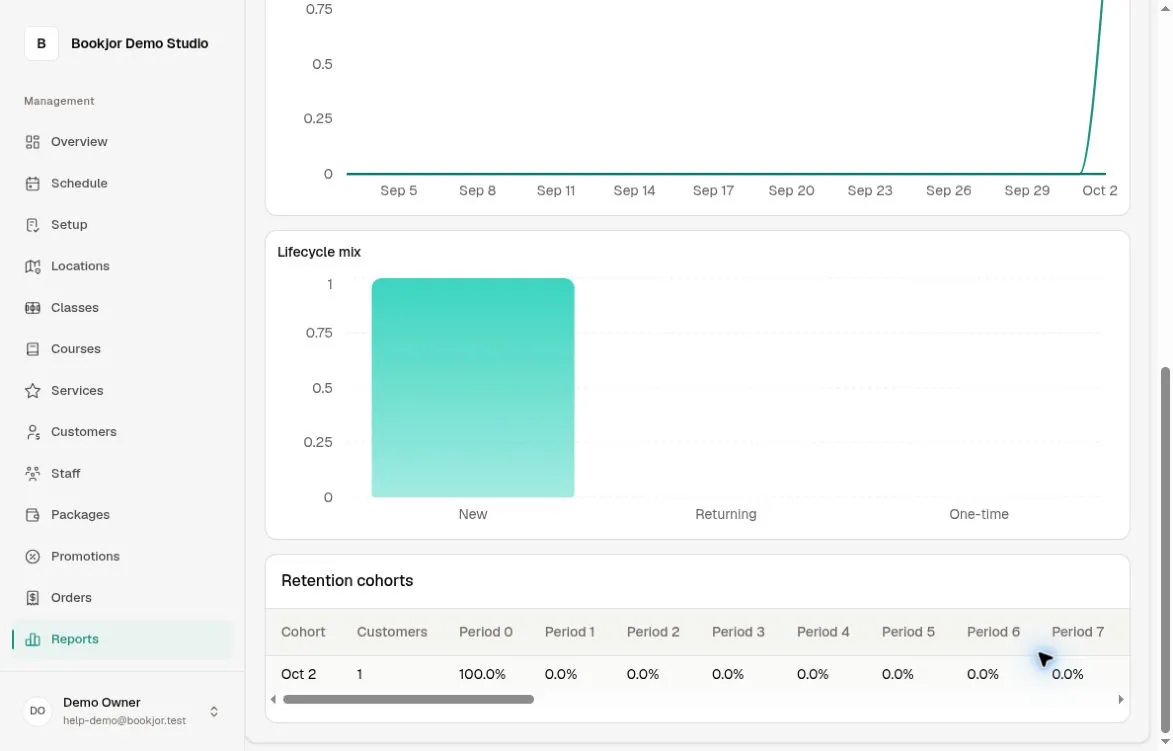The width and height of the screenshot is (1173, 751).
Task: Click the page vertical scrollbar thumb
Action: 1165,550
